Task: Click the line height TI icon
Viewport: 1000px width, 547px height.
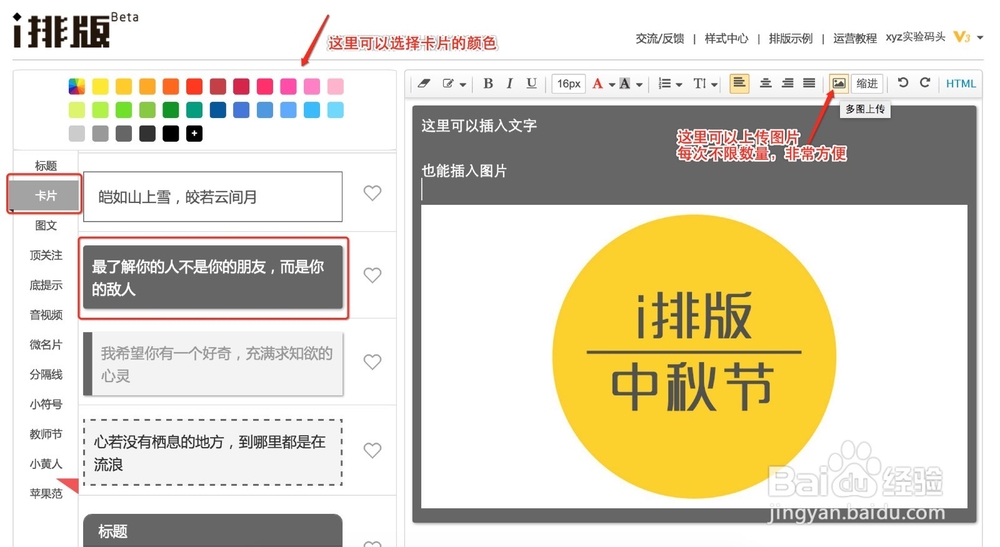Action: coord(700,84)
